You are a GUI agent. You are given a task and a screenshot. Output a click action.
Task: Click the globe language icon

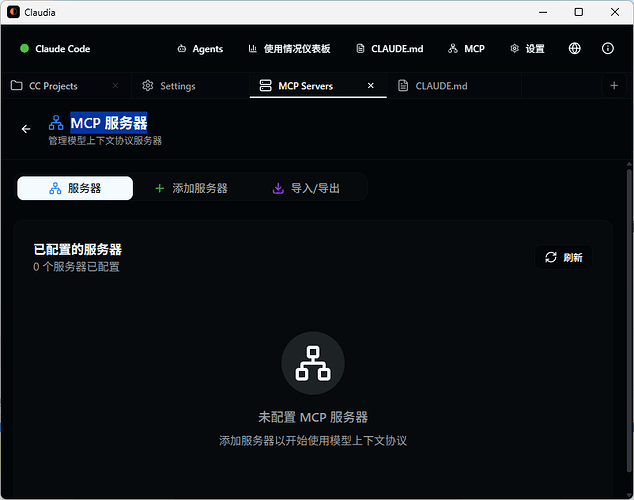click(x=575, y=49)
